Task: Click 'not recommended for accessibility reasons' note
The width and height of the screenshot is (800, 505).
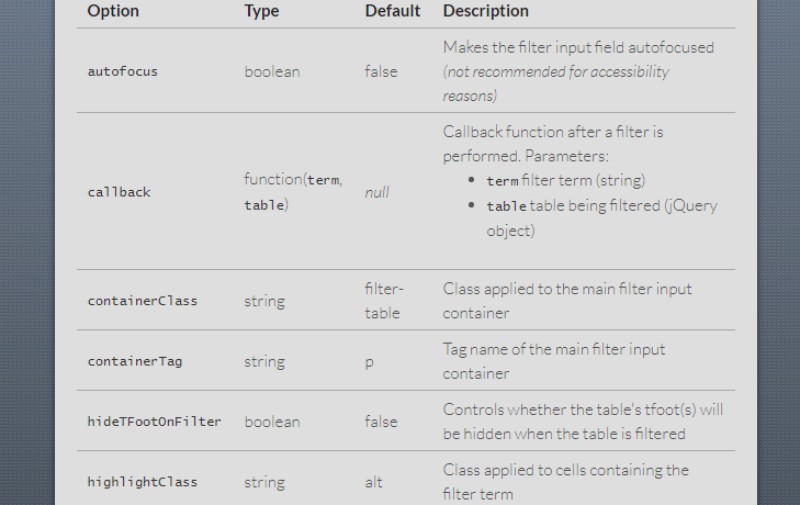Action: pyautogui.click(x=556, y=84)
